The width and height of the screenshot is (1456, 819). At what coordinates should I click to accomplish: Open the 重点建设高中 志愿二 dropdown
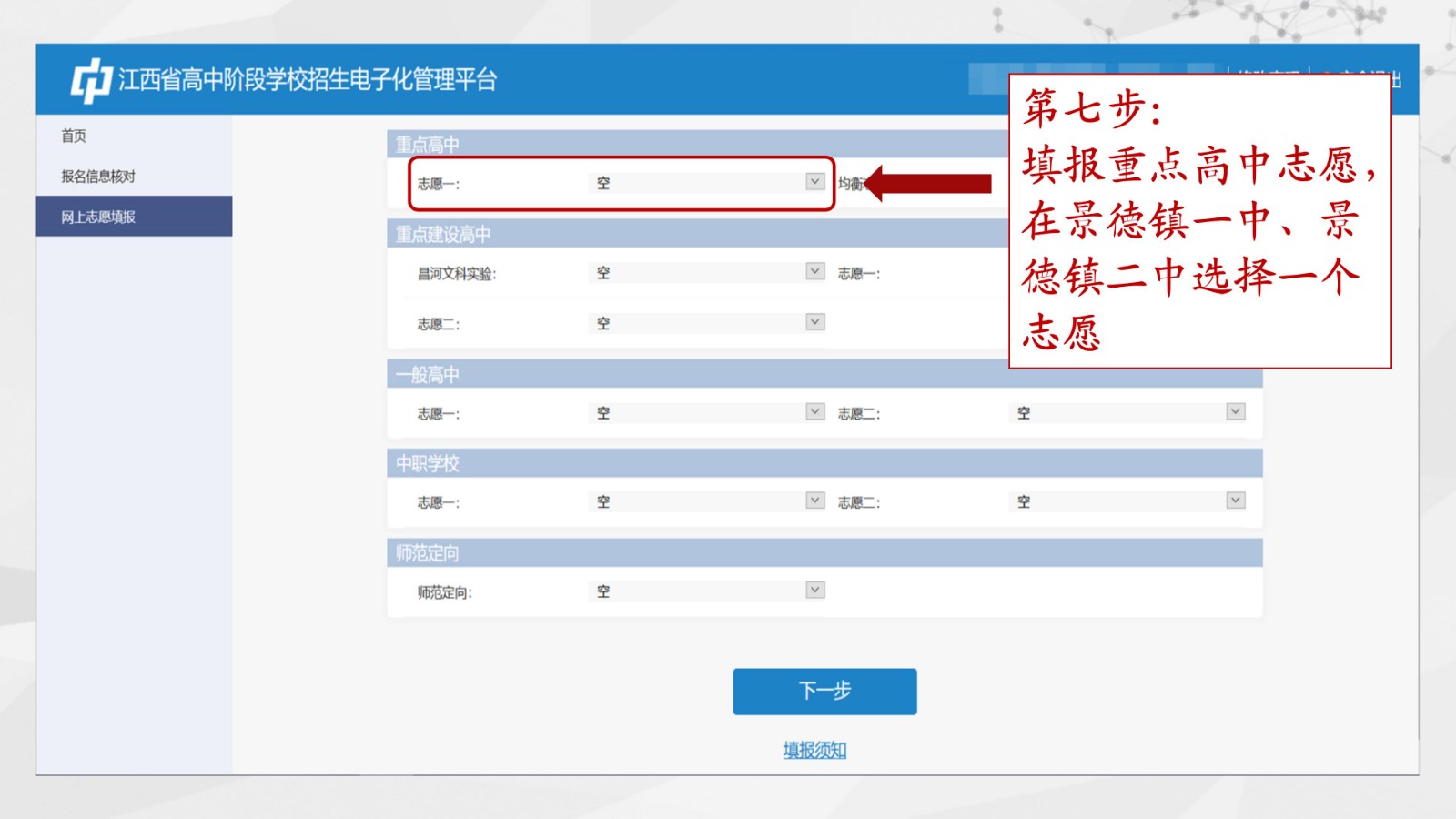[x=705, y=323]
